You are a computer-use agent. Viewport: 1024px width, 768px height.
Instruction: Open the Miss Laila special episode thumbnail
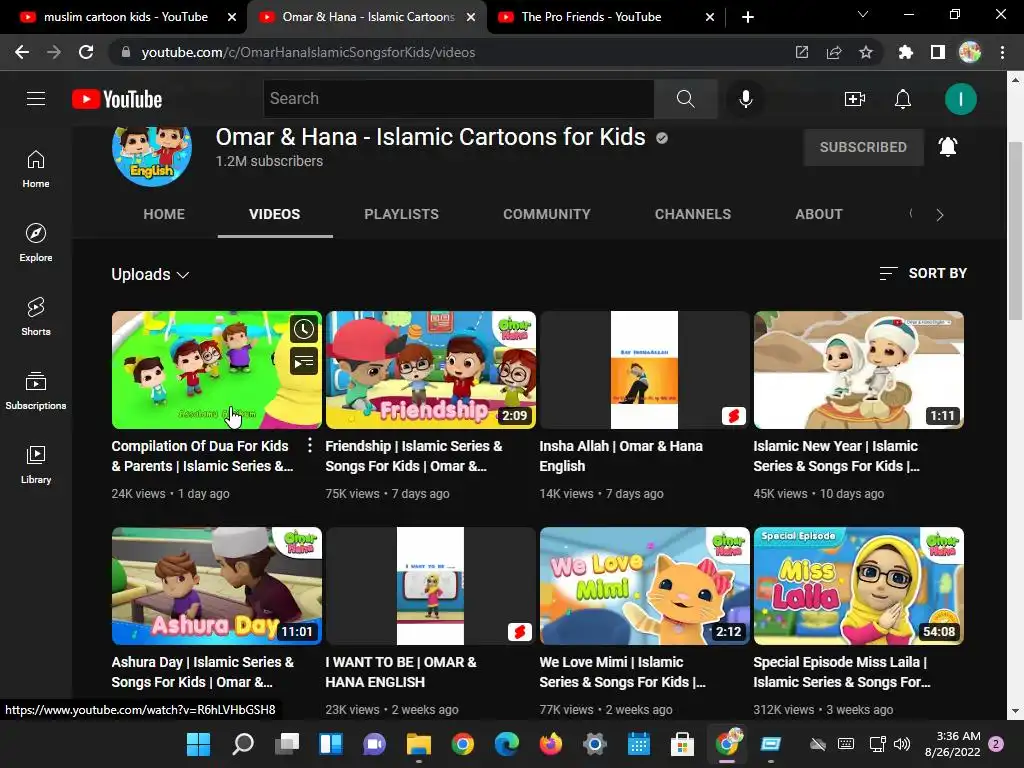(858, 586)
